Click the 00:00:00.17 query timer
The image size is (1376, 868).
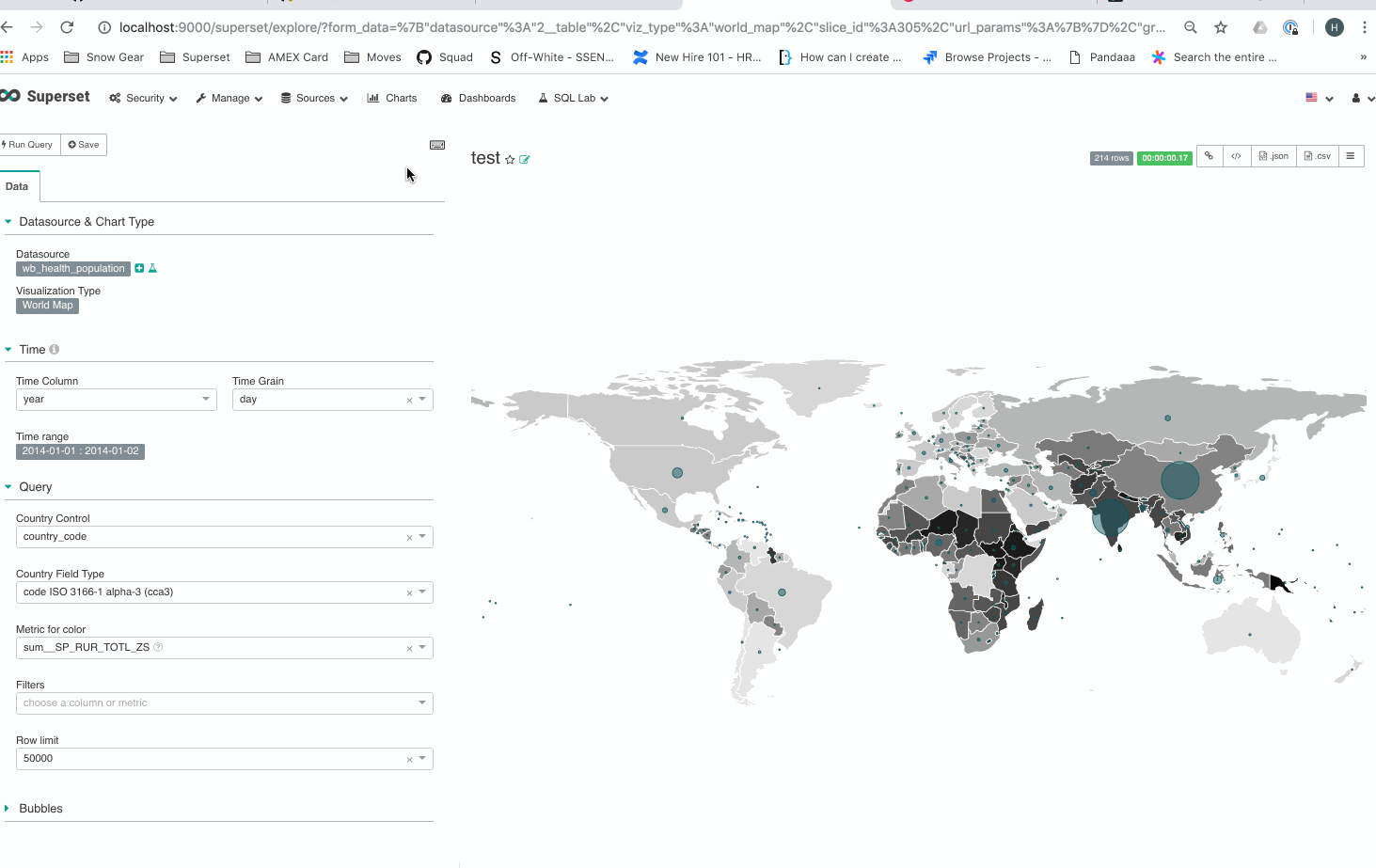click(x=1164, y=158)
